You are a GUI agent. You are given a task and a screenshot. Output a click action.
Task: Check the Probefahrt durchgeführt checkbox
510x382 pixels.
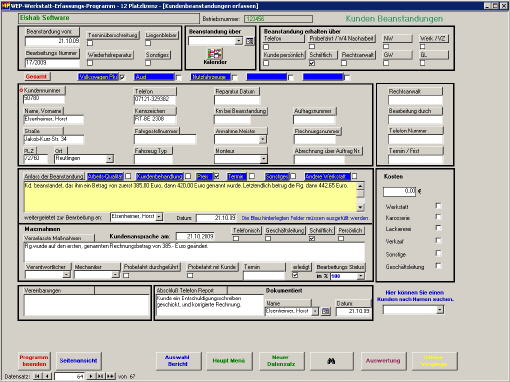pos(126,275)
